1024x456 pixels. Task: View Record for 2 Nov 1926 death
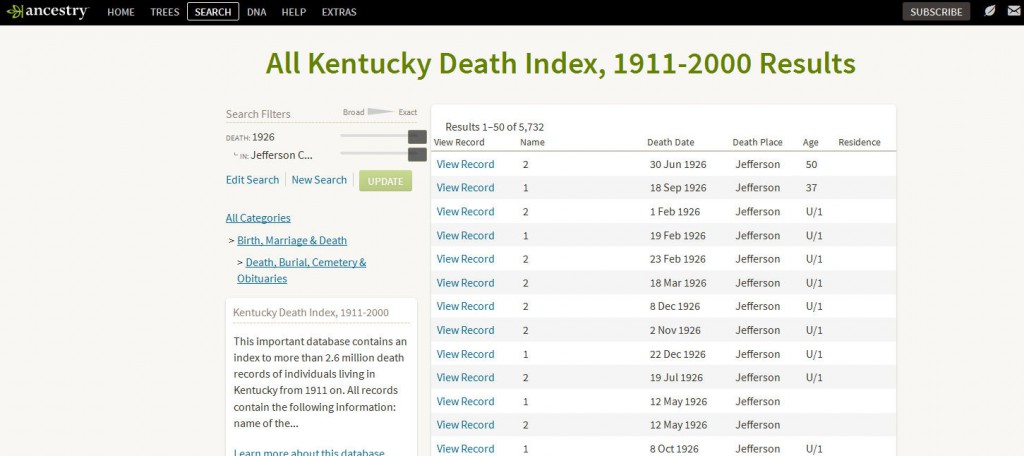click(465, 330)
